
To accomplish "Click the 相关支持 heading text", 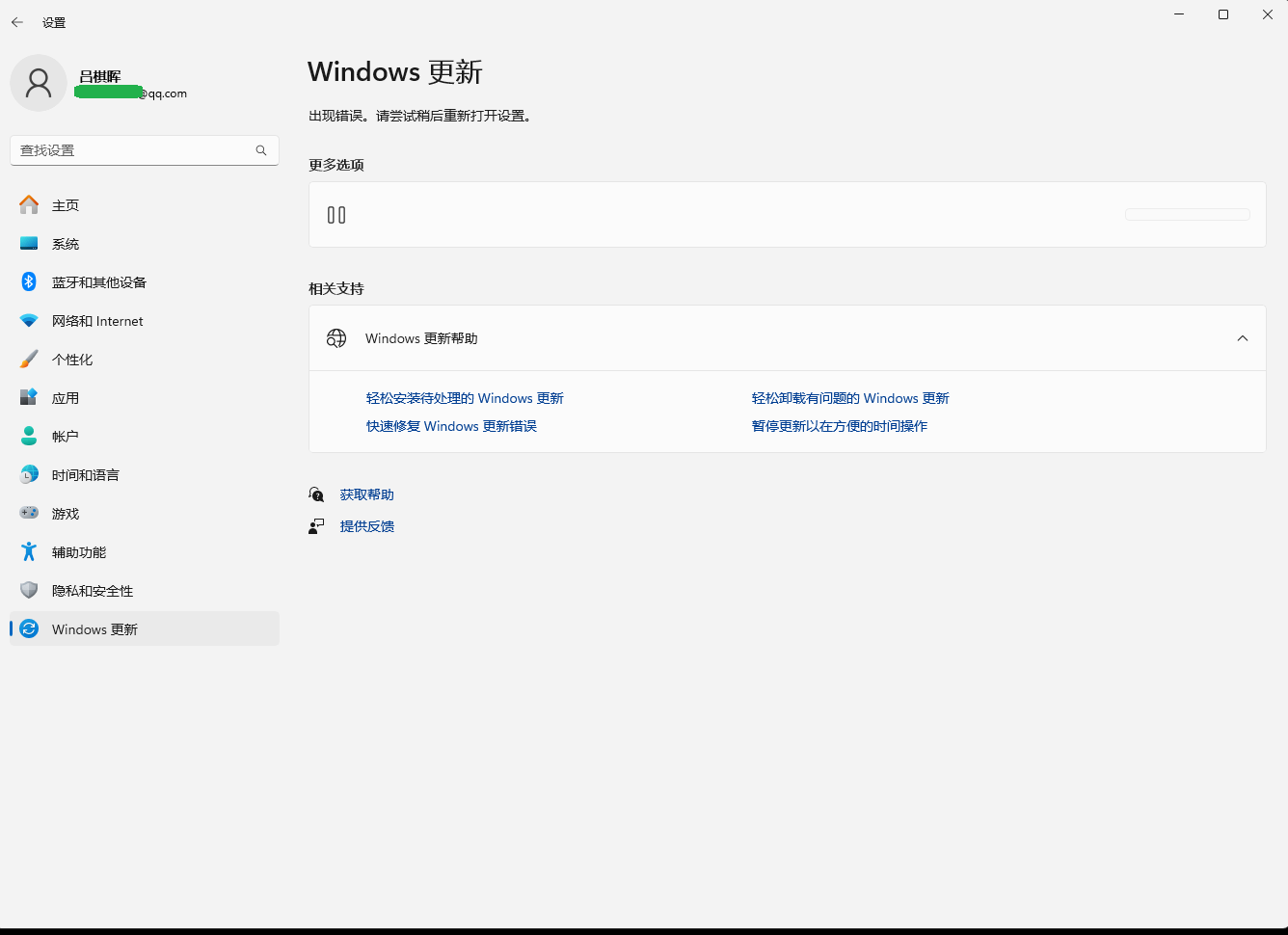I will [336, 288].
